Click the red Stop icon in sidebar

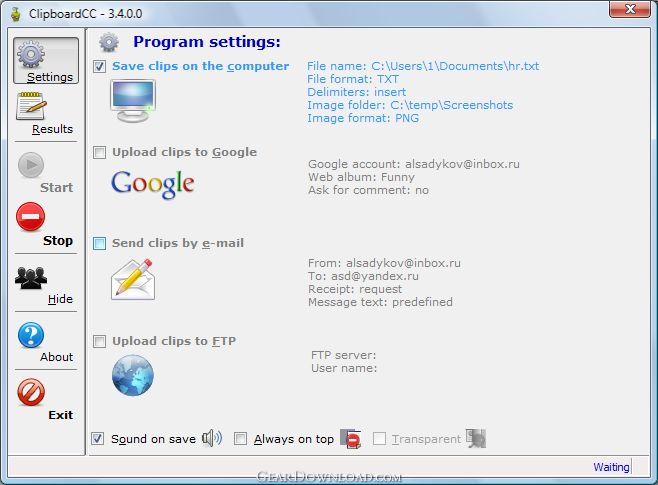click(x=31, y=216)
